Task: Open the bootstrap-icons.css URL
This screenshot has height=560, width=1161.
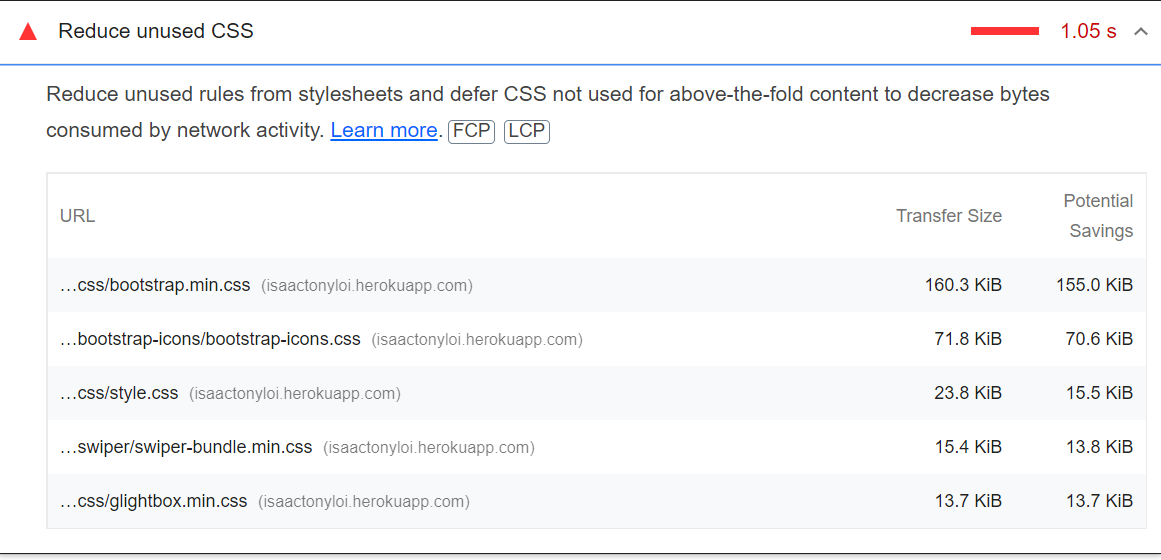Action: (x=210, y=339)
